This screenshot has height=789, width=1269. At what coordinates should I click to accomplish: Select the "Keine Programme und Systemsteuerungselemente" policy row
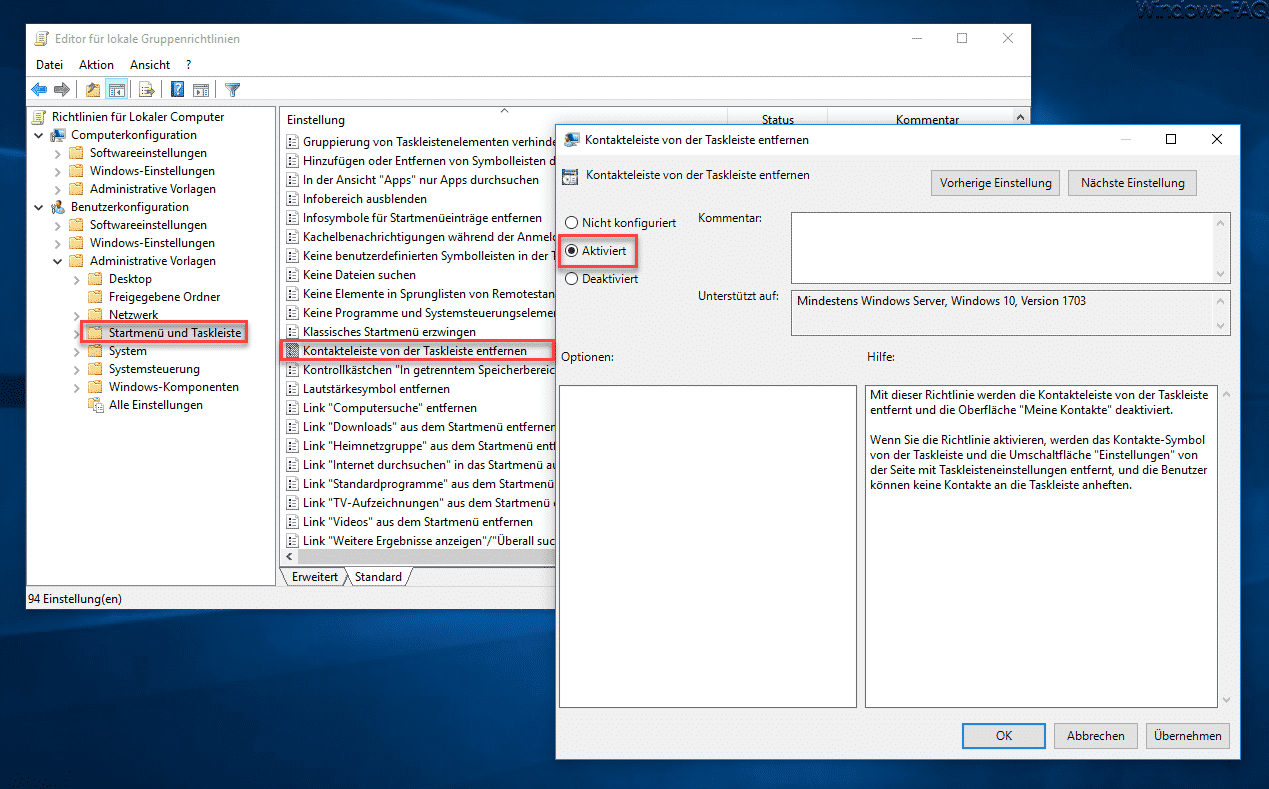click(x=418, y=313)
